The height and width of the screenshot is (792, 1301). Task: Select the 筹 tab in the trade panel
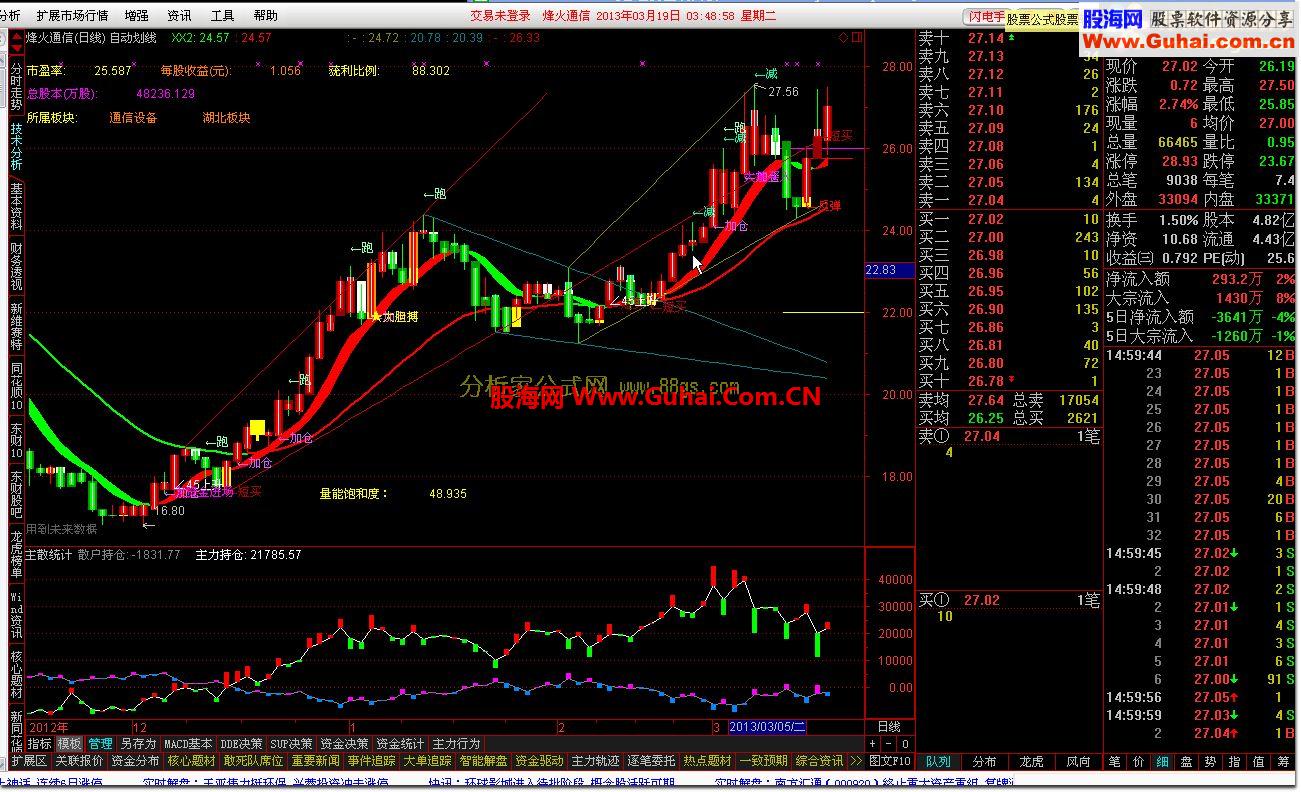tap(1283, 761)
